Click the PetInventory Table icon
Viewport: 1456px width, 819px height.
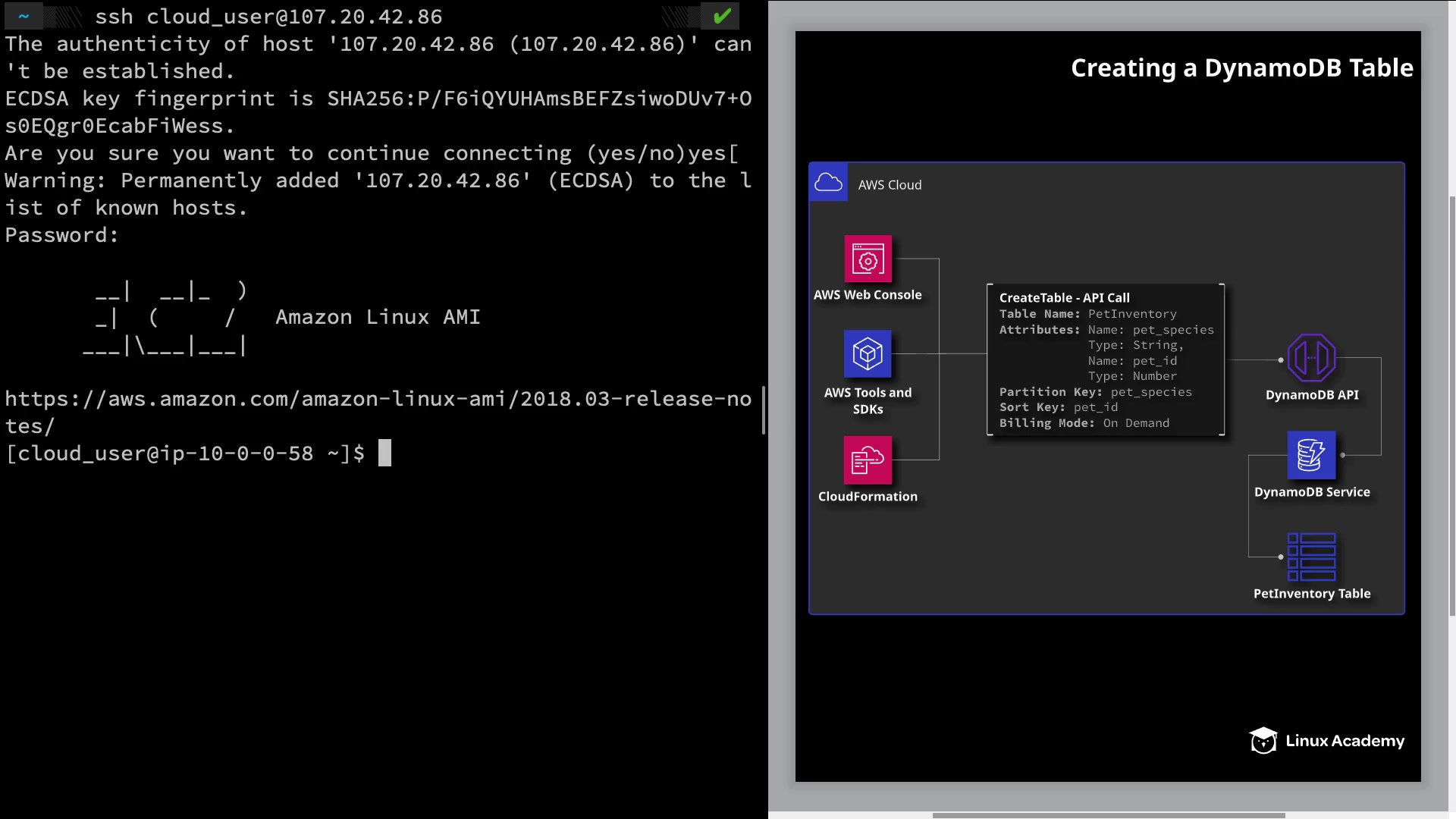click(x=1311, y=557)
